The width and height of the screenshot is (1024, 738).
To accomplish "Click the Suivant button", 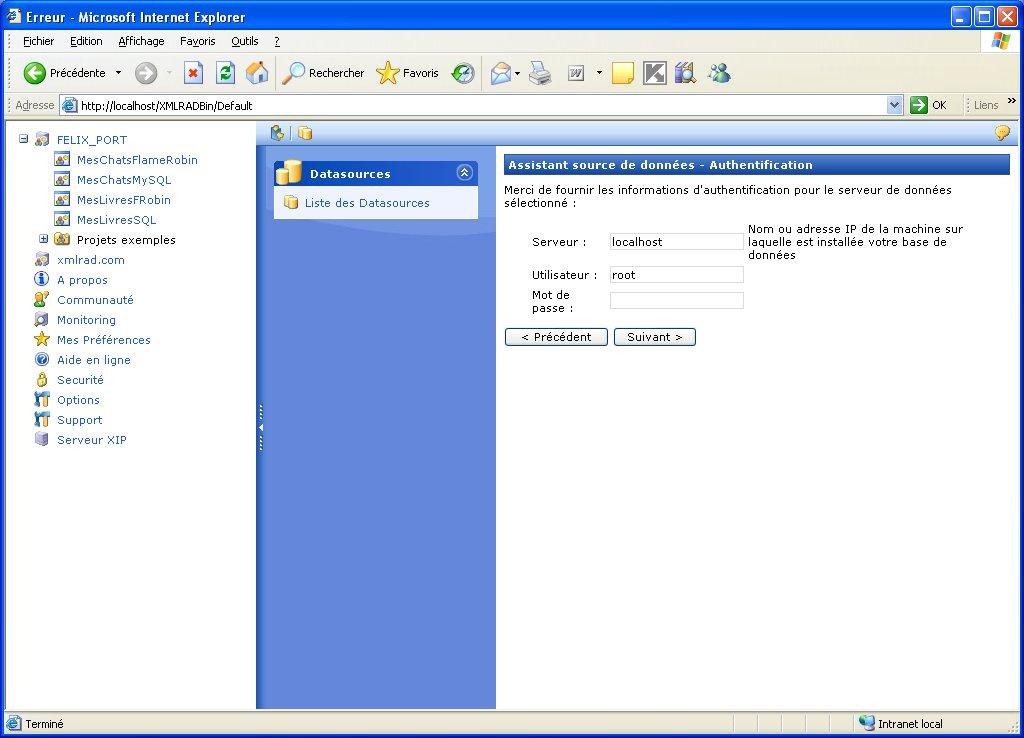I will coord(654,337).
